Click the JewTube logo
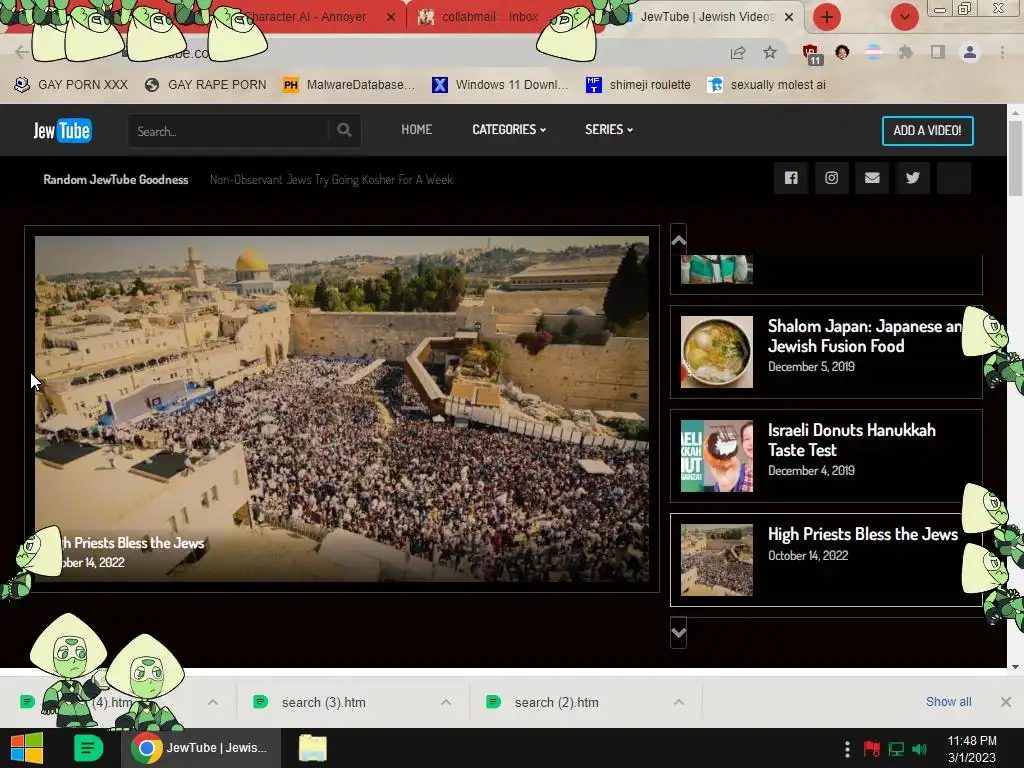Screen dimensions: 1024x768 click(x=63, y=131)
